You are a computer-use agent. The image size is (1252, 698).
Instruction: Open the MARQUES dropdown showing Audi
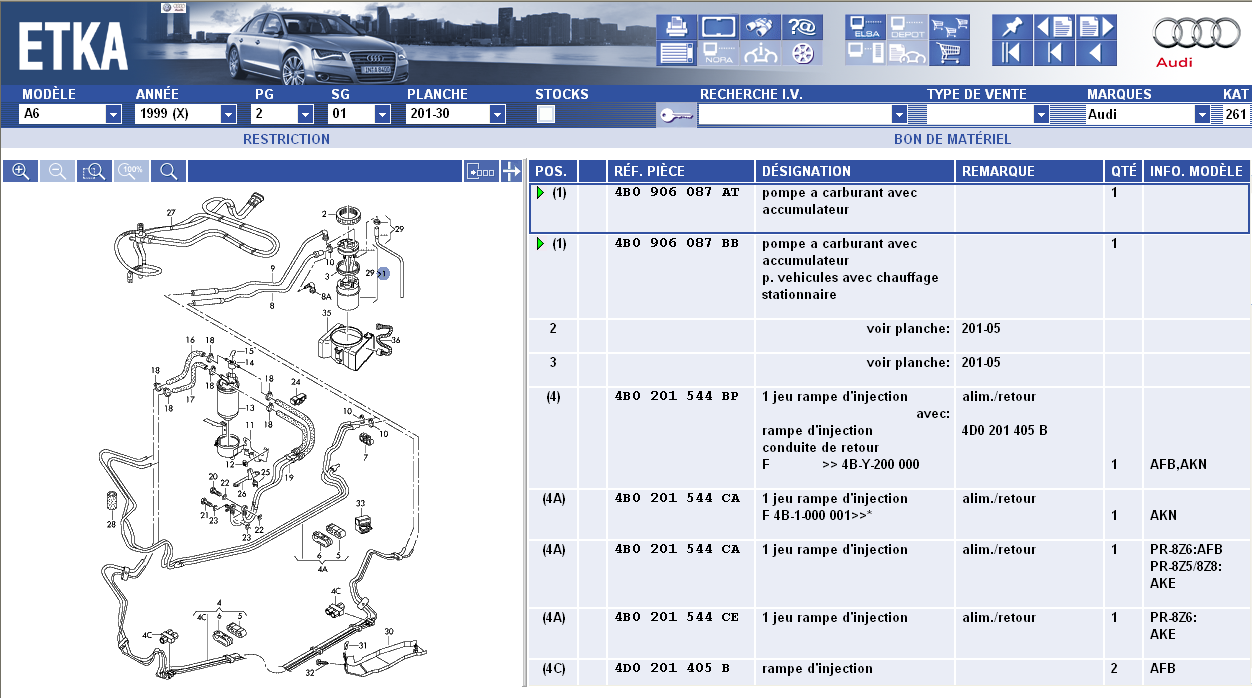coord(1202,114)
